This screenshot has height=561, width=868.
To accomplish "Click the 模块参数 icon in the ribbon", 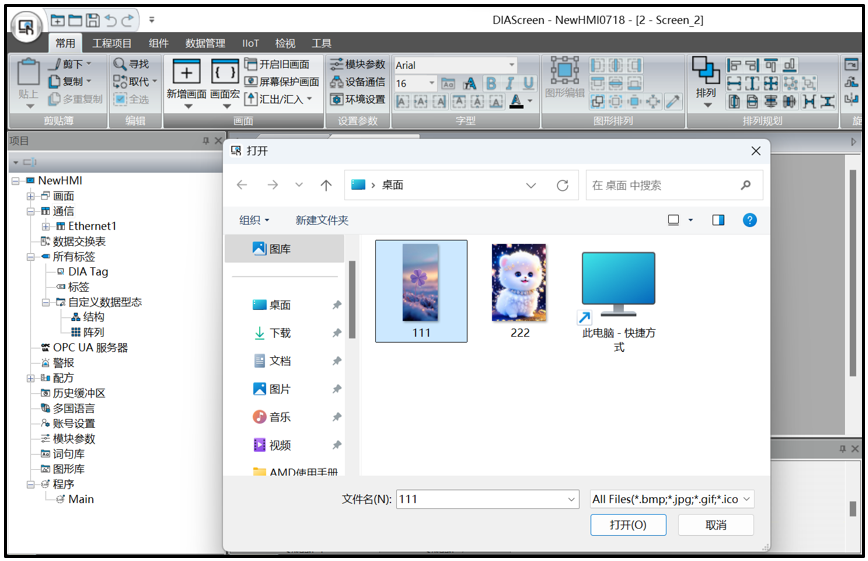I will (x=357, y=65).
